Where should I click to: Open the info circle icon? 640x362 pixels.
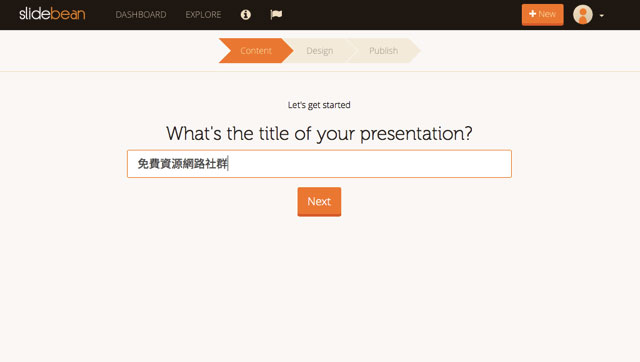point(245,15)
